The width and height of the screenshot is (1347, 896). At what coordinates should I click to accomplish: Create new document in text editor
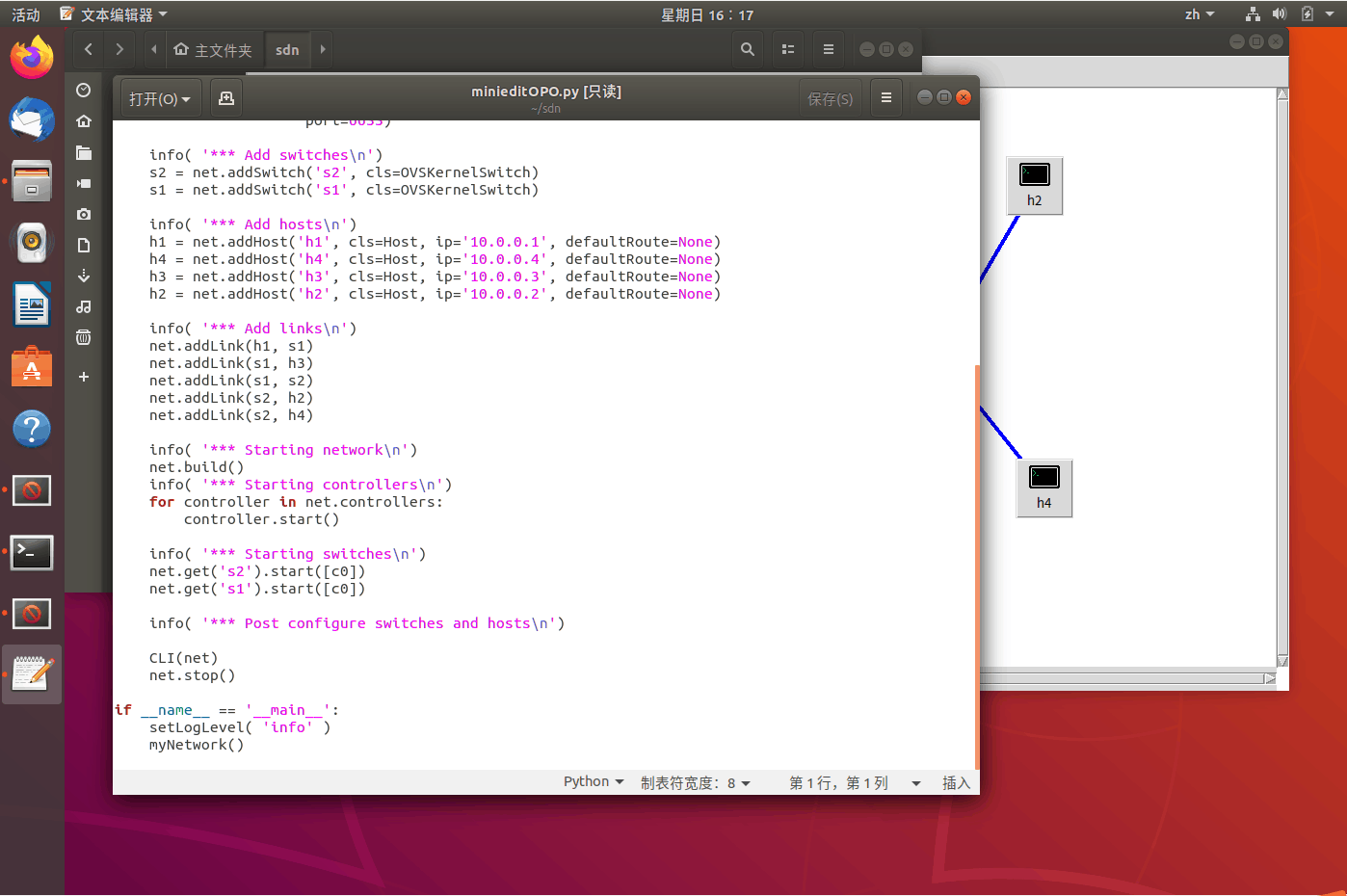point(226,98)
